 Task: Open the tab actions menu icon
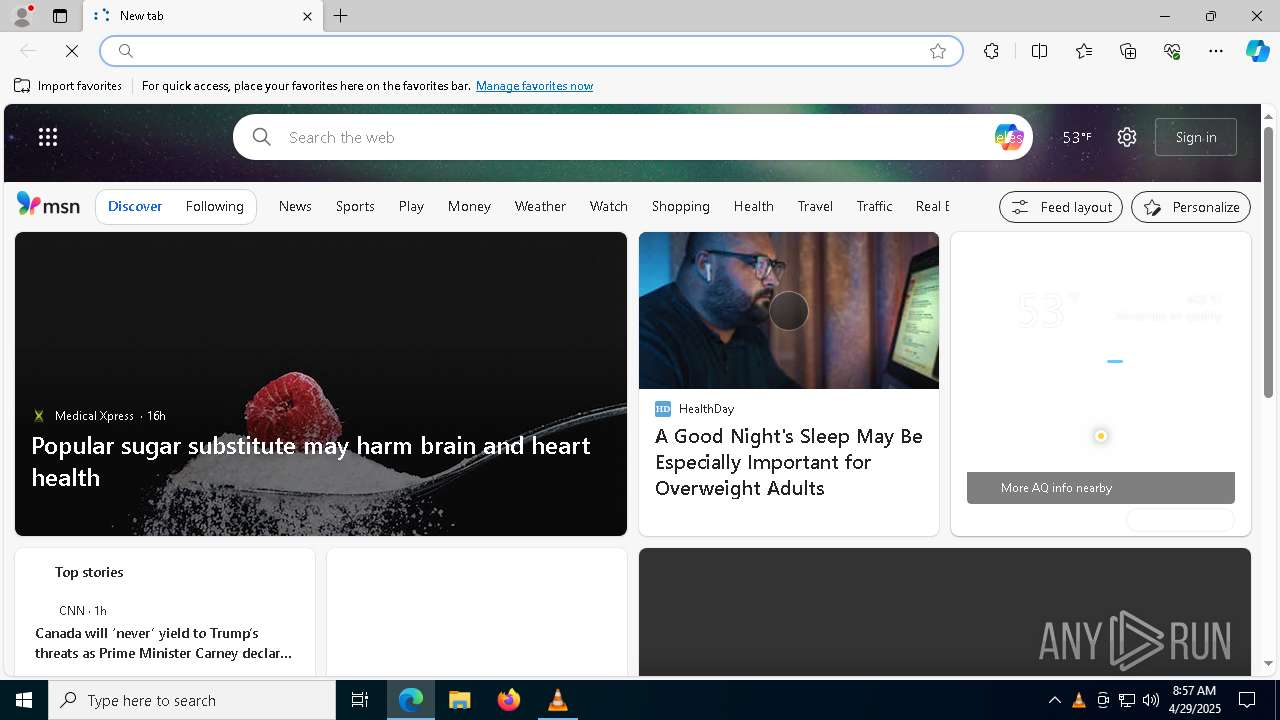click(60, 16)
